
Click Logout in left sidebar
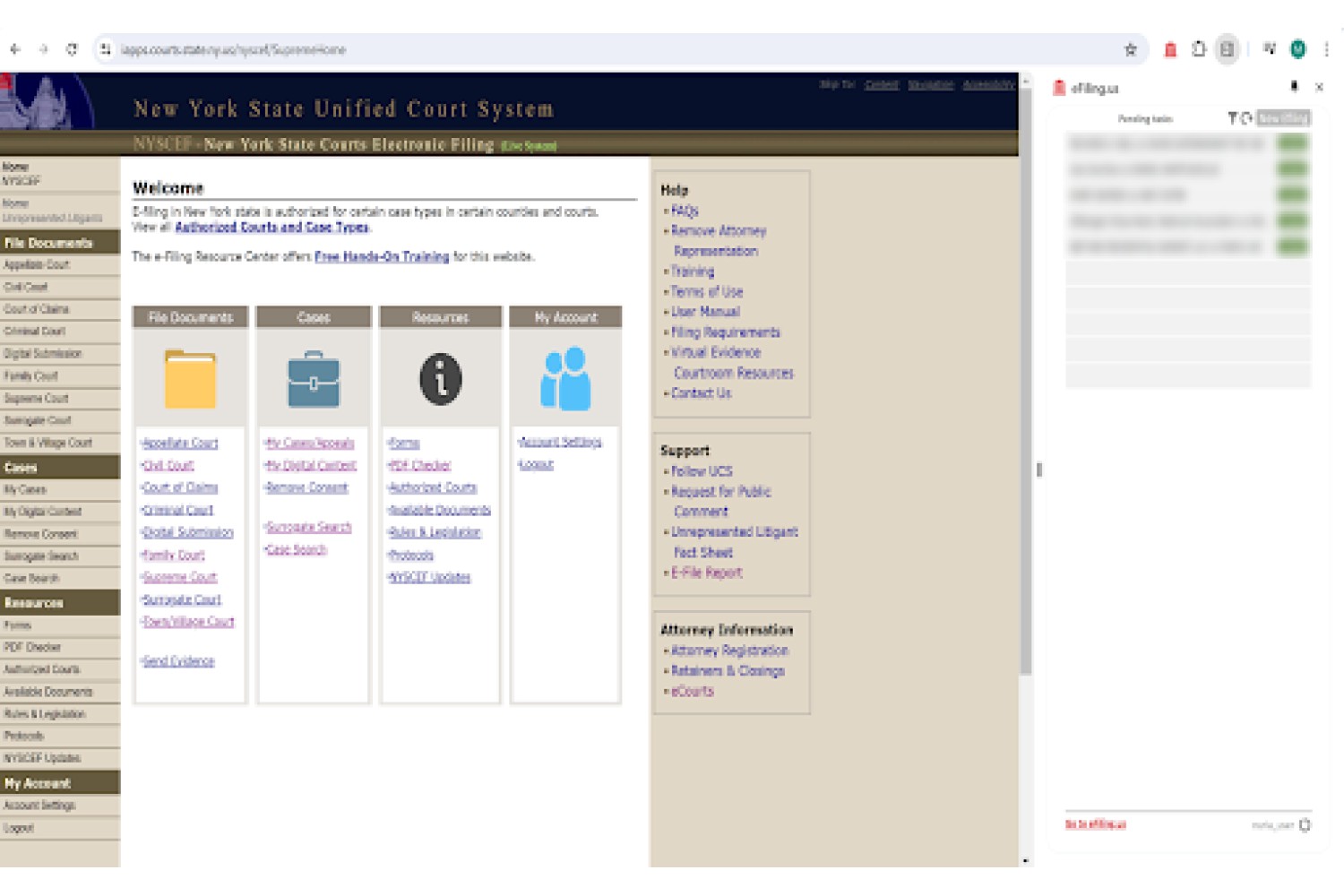[19, 828]
